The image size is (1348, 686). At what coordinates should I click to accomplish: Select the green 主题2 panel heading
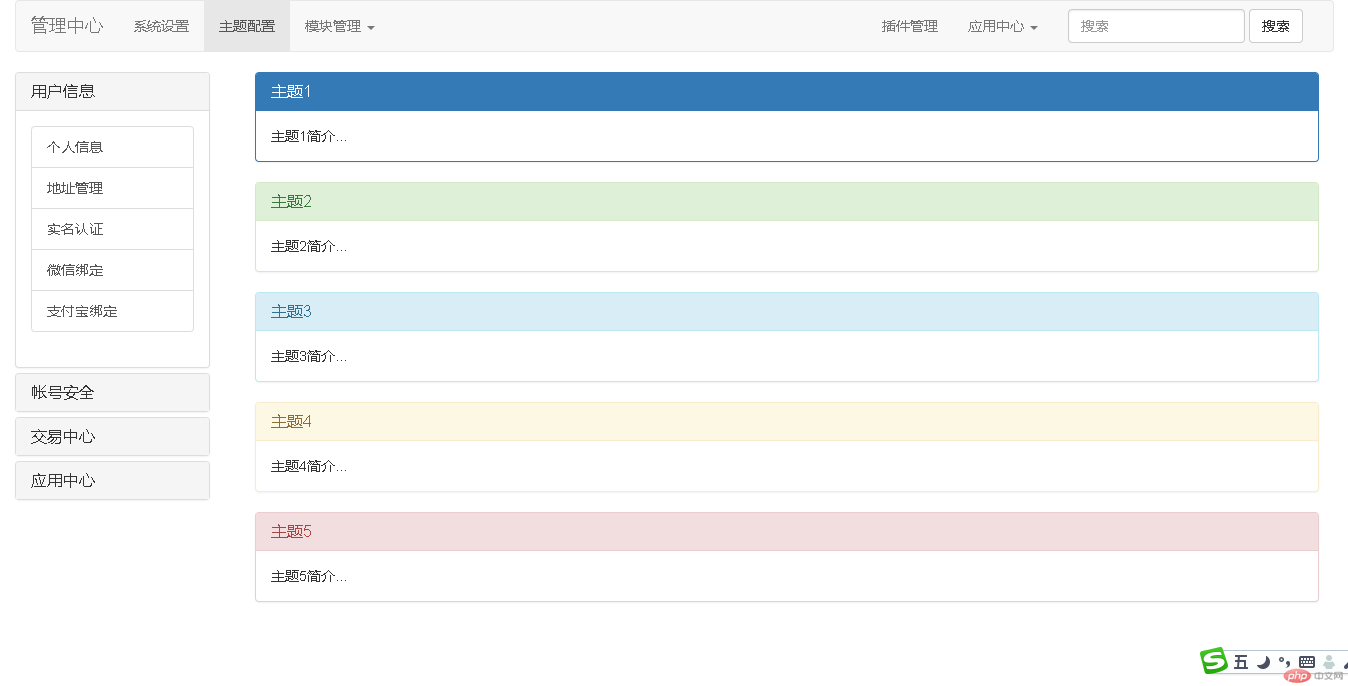click(787, 201)
